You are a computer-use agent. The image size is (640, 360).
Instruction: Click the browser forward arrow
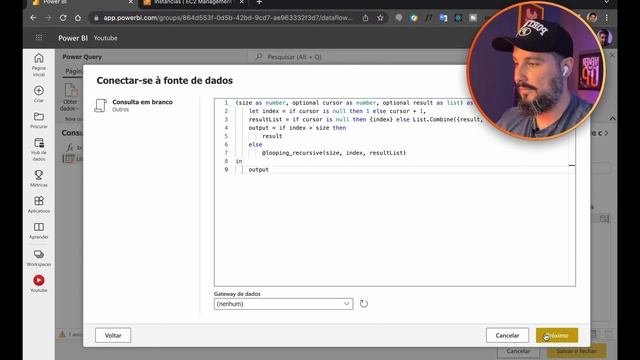point(48,18)
